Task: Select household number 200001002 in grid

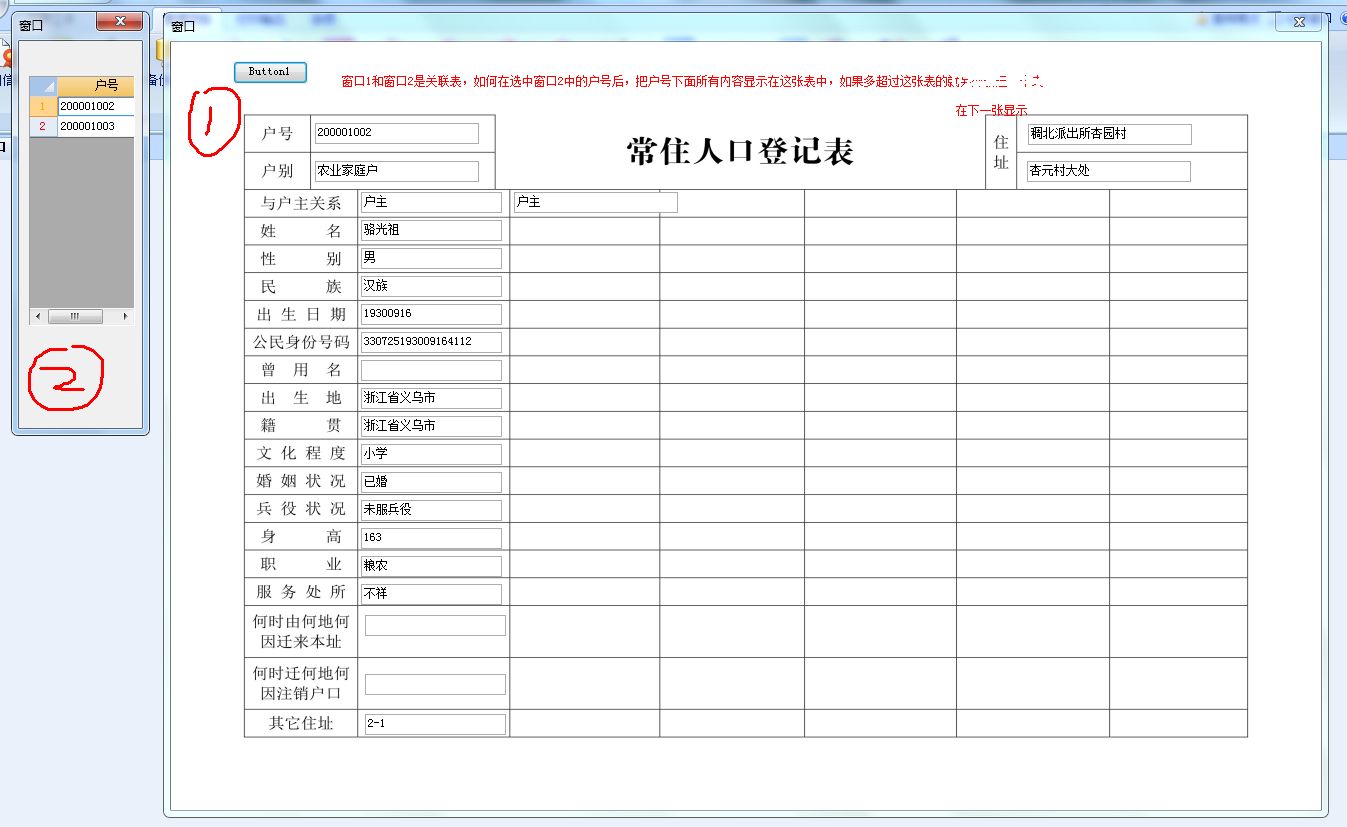Action: 95,106
